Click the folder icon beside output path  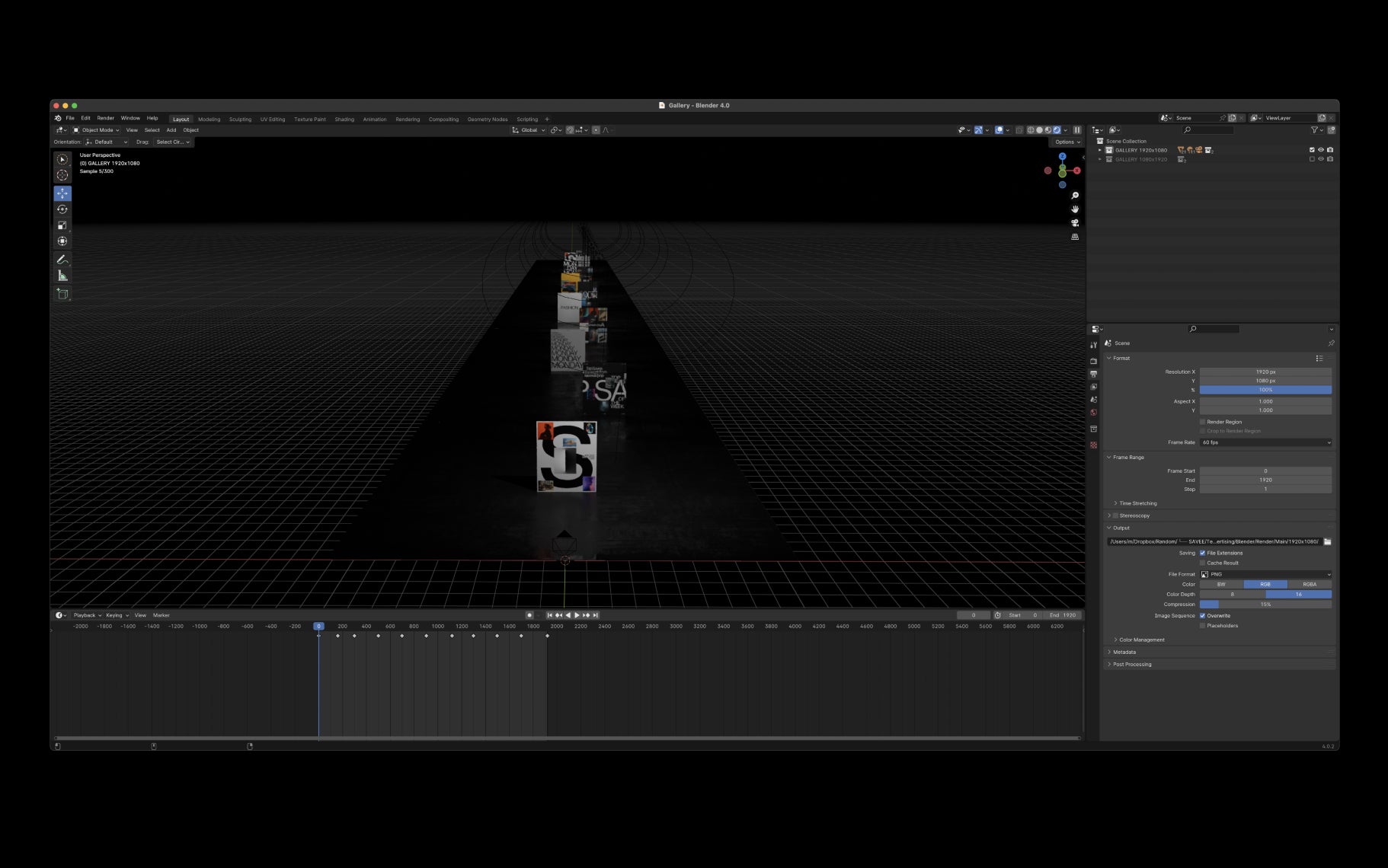(1327, 541)
